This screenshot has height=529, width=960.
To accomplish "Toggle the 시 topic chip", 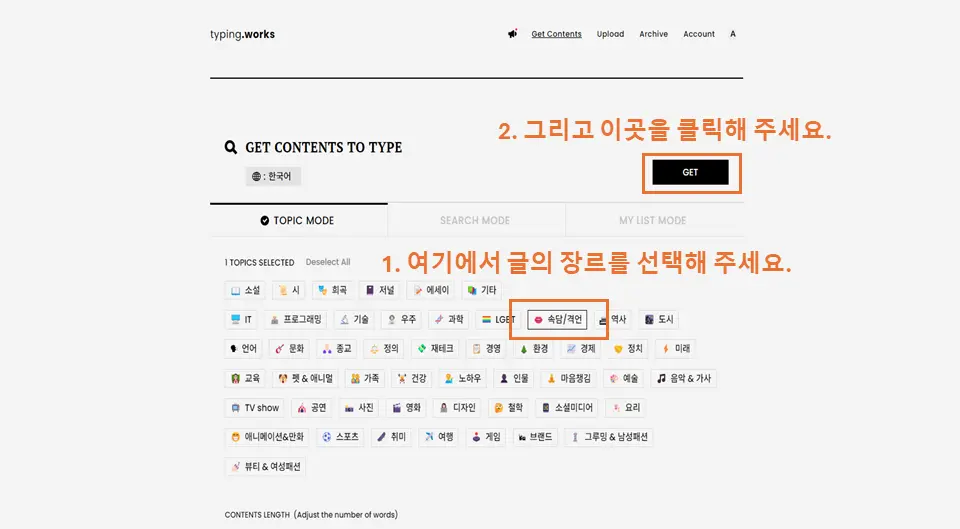I will click(289, 290).
